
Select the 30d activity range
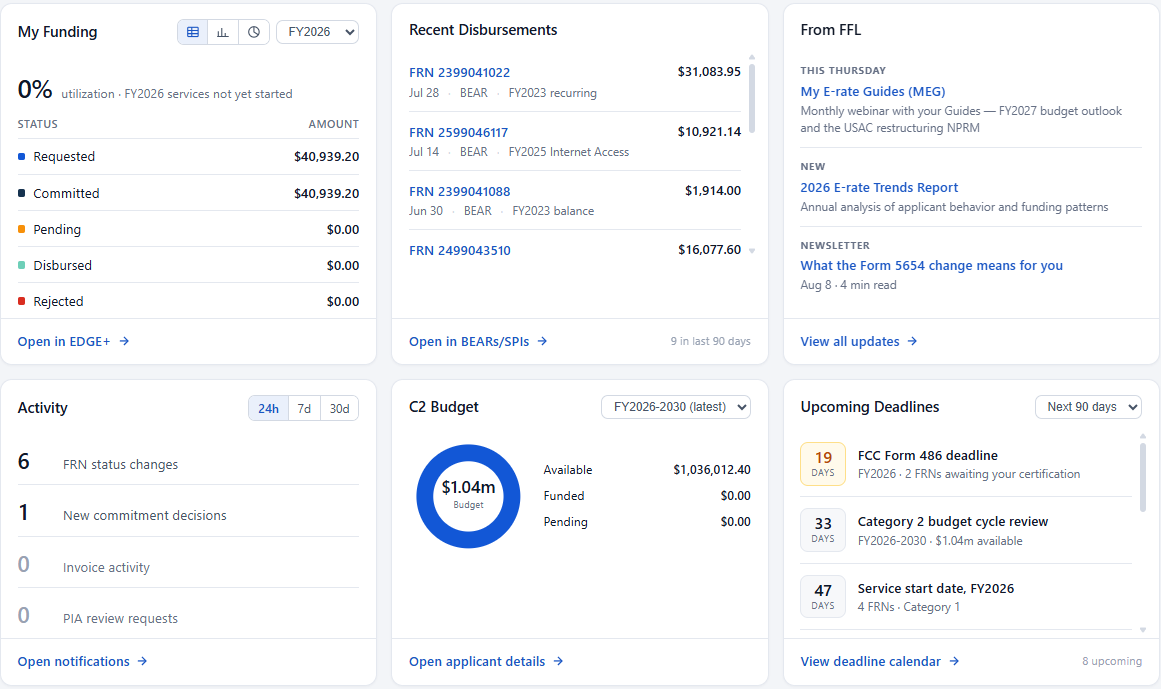340,409
